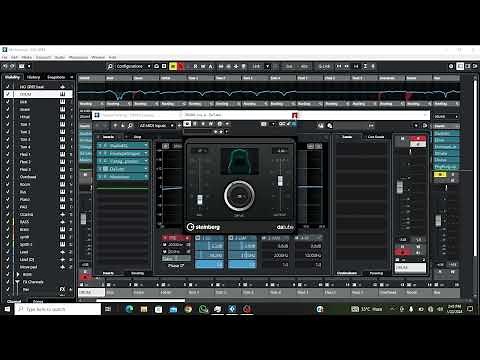Viewport: 480px width, 360px height.
Task: Click instrument icon of Pad channel
Action: (62, 207)
